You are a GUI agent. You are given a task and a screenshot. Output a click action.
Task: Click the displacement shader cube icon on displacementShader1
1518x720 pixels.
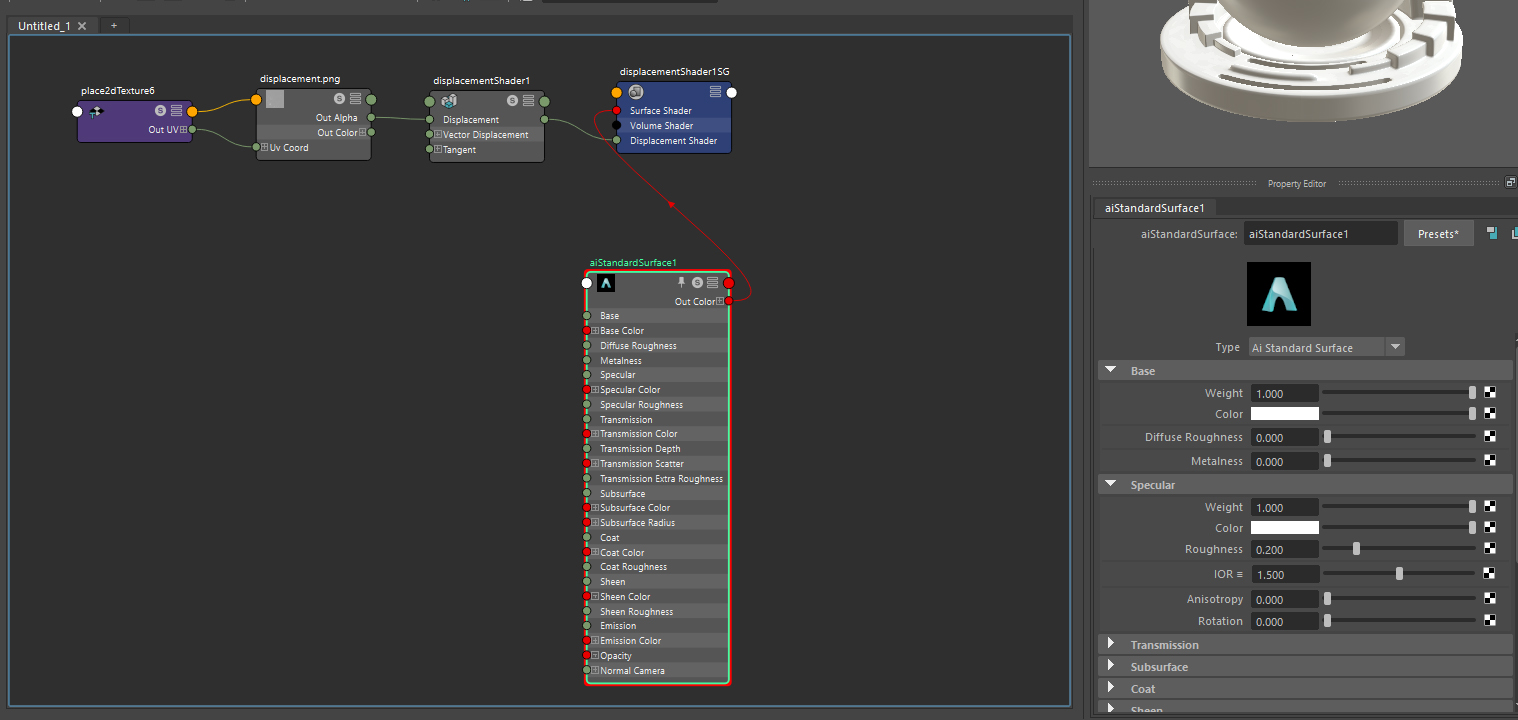coord(448,100)
